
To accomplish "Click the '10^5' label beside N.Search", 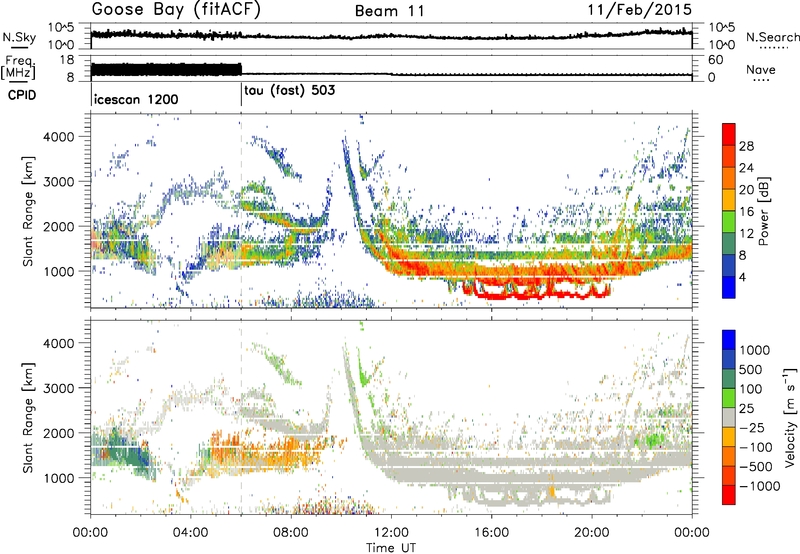I will (721, 28).
